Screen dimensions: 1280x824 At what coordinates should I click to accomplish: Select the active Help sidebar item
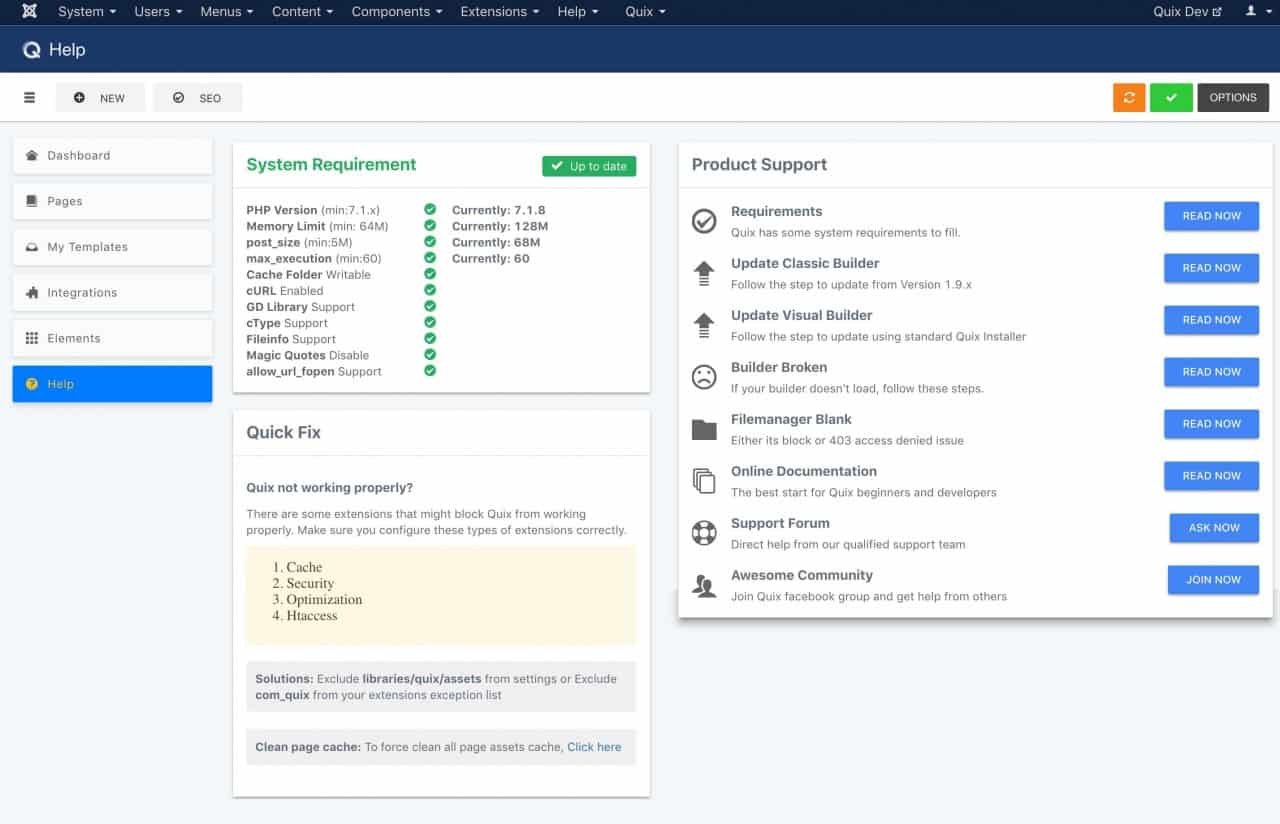pyautogui.click(x=112, y=384)
